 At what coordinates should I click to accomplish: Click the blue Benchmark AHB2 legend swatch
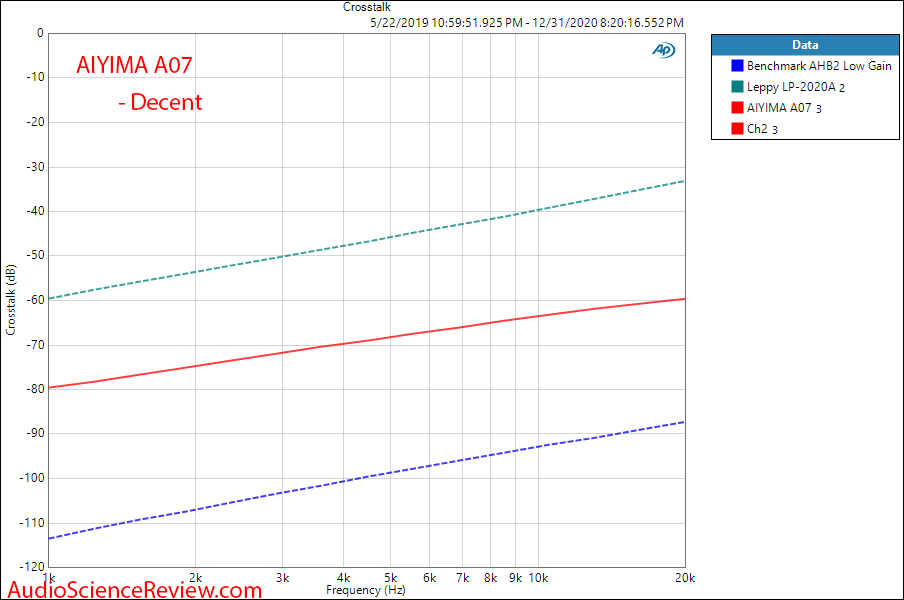(737, 66)
